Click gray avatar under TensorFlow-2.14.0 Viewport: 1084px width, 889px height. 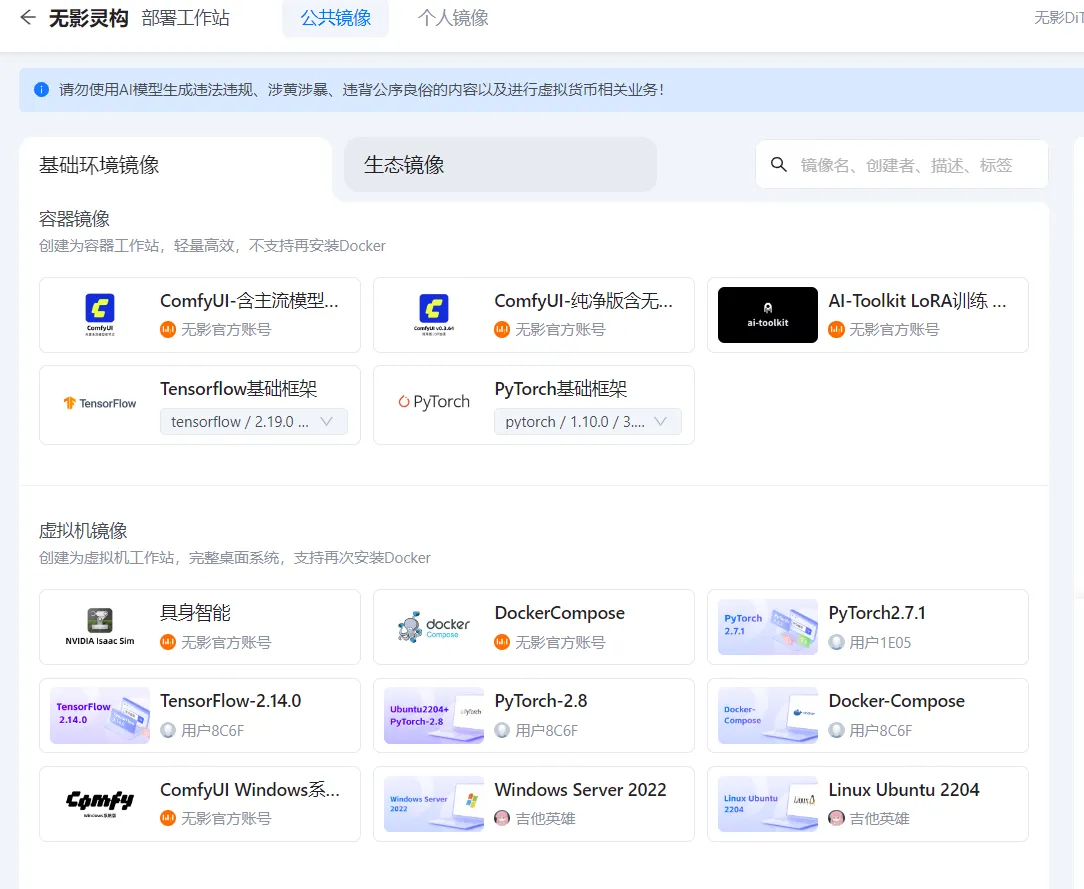click(x=168, y=730)
